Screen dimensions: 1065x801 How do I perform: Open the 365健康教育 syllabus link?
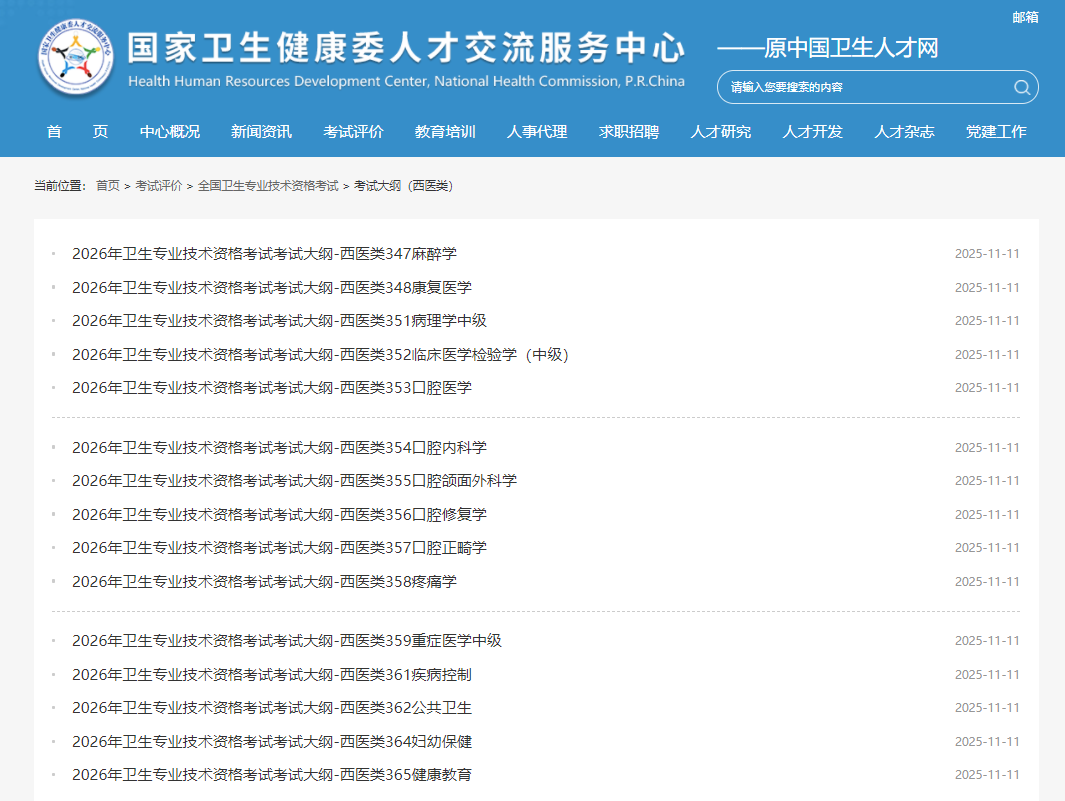[272, 775]
